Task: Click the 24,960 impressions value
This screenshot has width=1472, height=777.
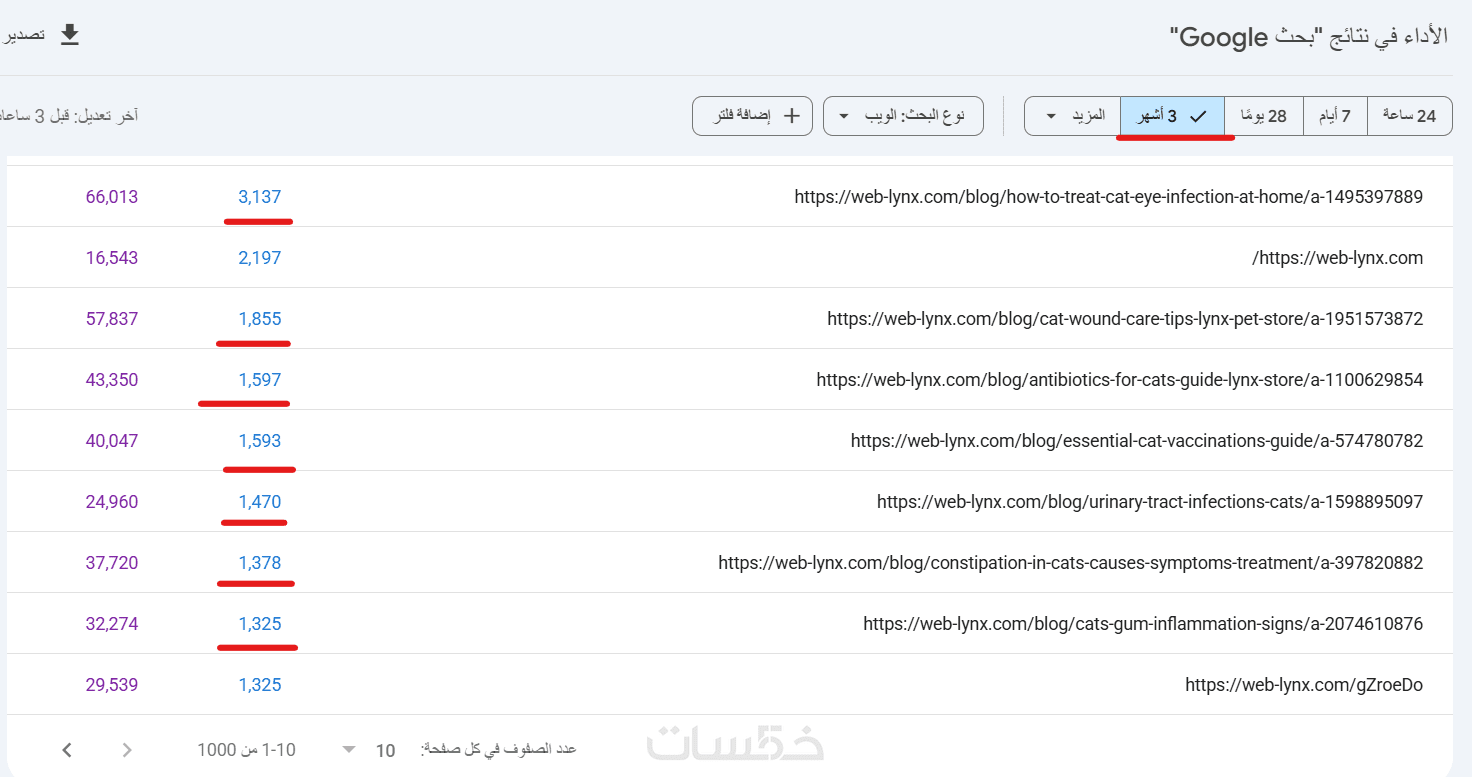Action: pyautogui.click(x=112, y=502)
